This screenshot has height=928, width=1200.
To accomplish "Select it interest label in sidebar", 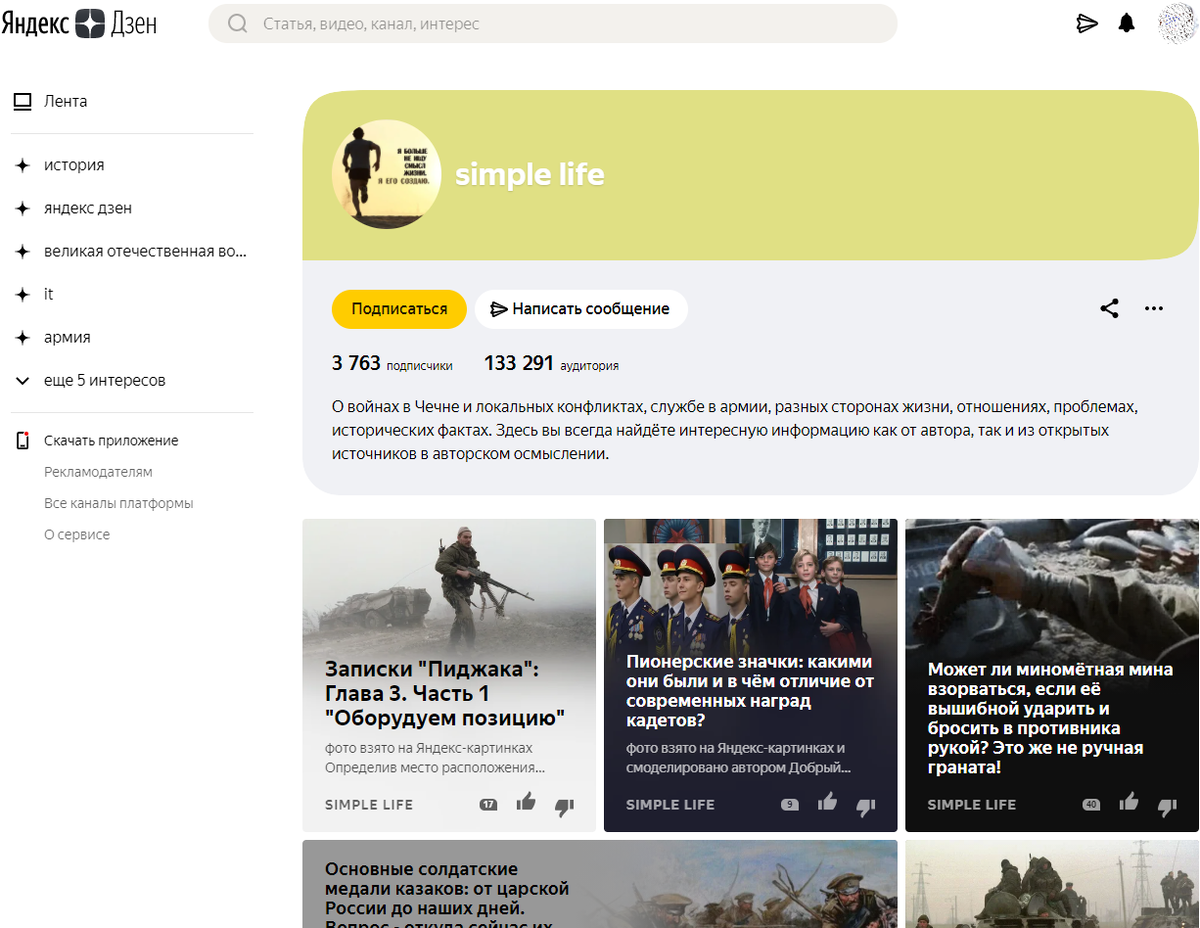I will pyautogui.click(x=48, y=294).
